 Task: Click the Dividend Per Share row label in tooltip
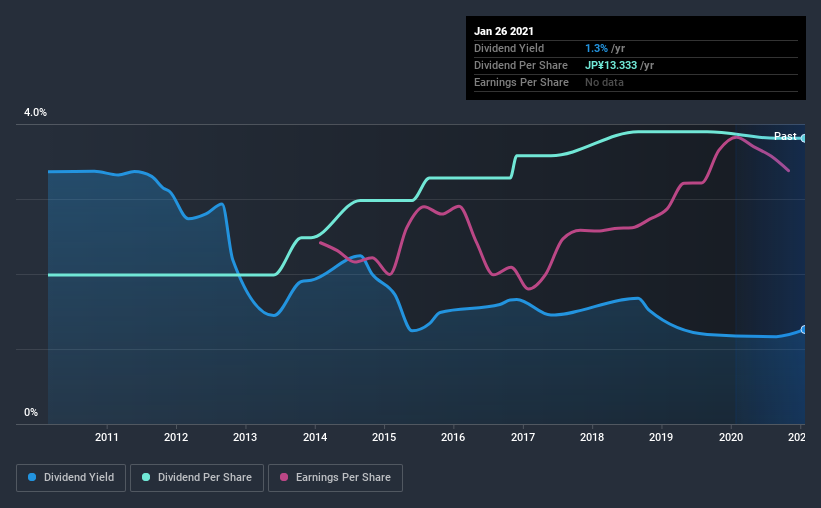coord(520,65)
